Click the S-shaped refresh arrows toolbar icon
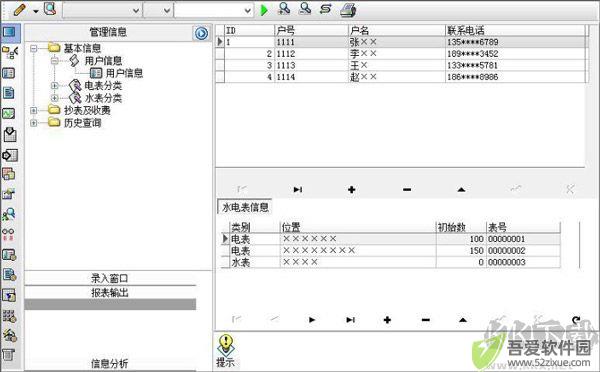The image size is (600, 372). click(x=326, y=9)
